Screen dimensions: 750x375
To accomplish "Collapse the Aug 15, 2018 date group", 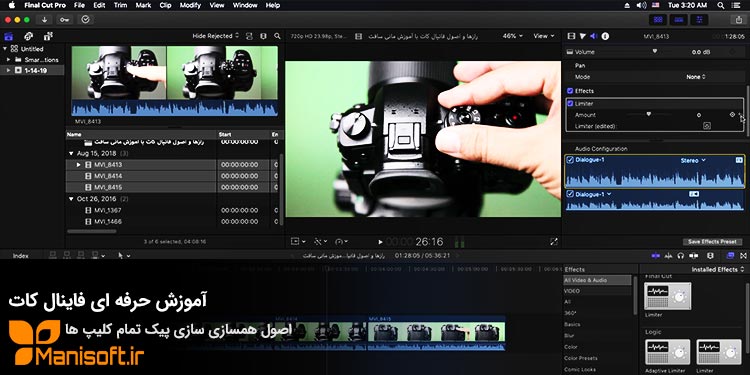I will pyautogui.click(x=71, y=154).
